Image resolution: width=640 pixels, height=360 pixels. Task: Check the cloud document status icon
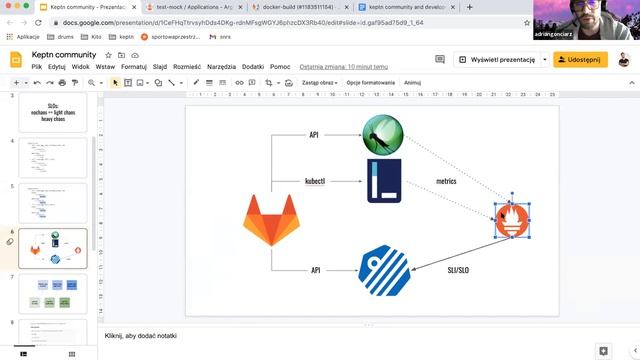[x=135, y=55]
